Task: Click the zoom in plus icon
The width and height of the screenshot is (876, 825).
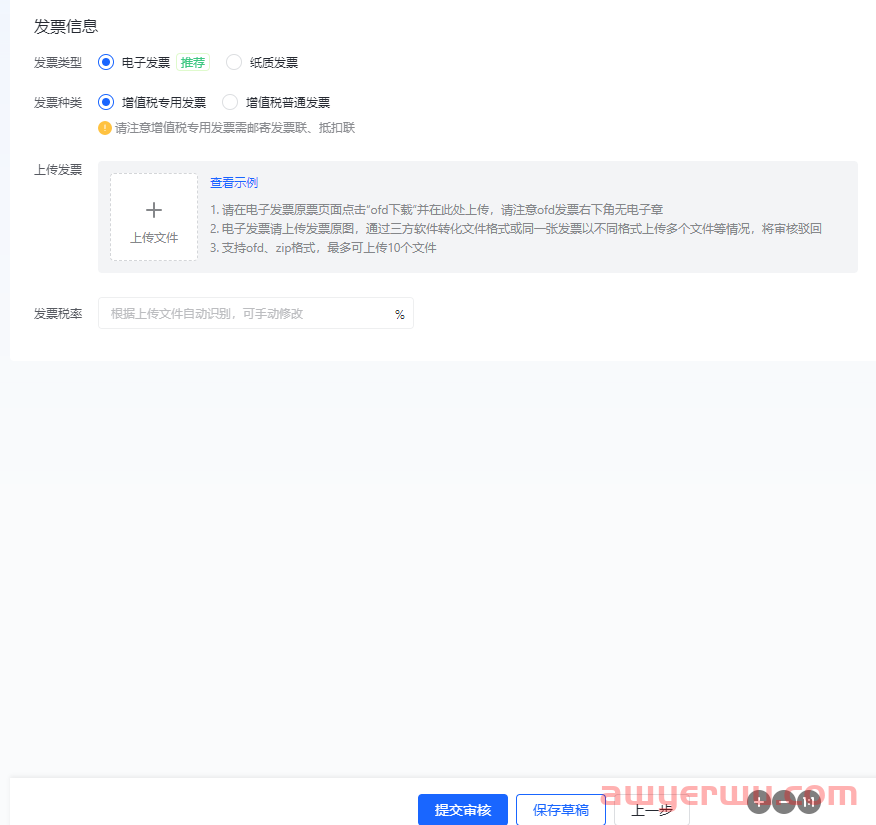Action: click(758, 801)
